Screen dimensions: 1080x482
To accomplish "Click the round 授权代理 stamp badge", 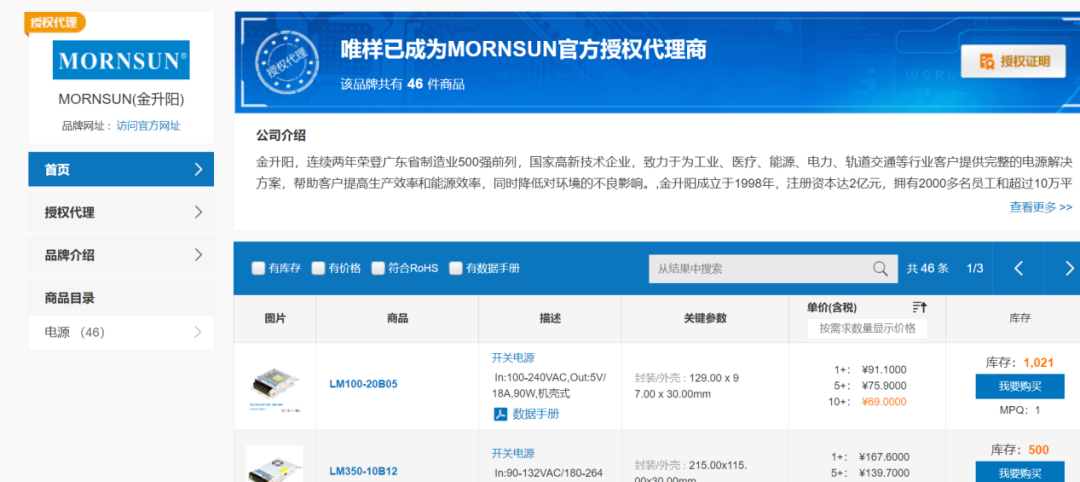I will coord(287,63).
